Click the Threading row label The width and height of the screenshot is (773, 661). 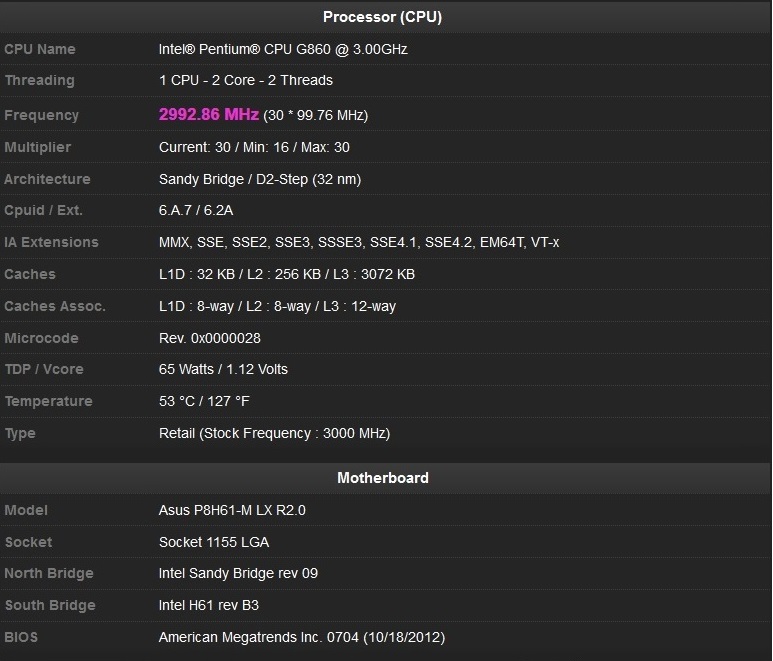[39, 80]
